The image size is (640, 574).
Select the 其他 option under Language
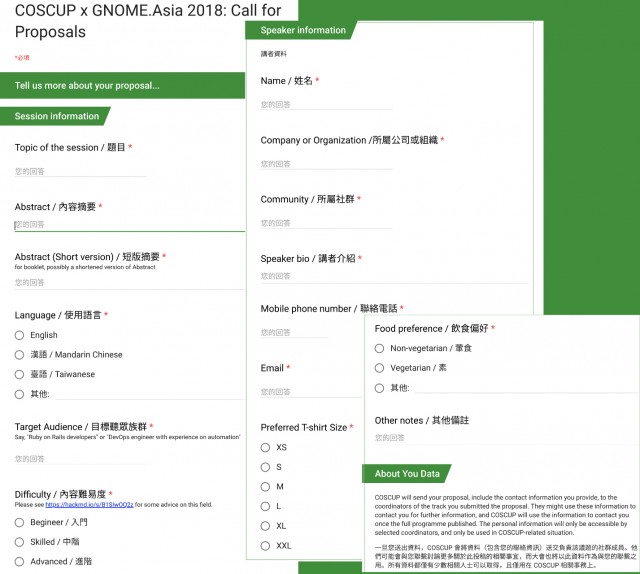[19, 394]
